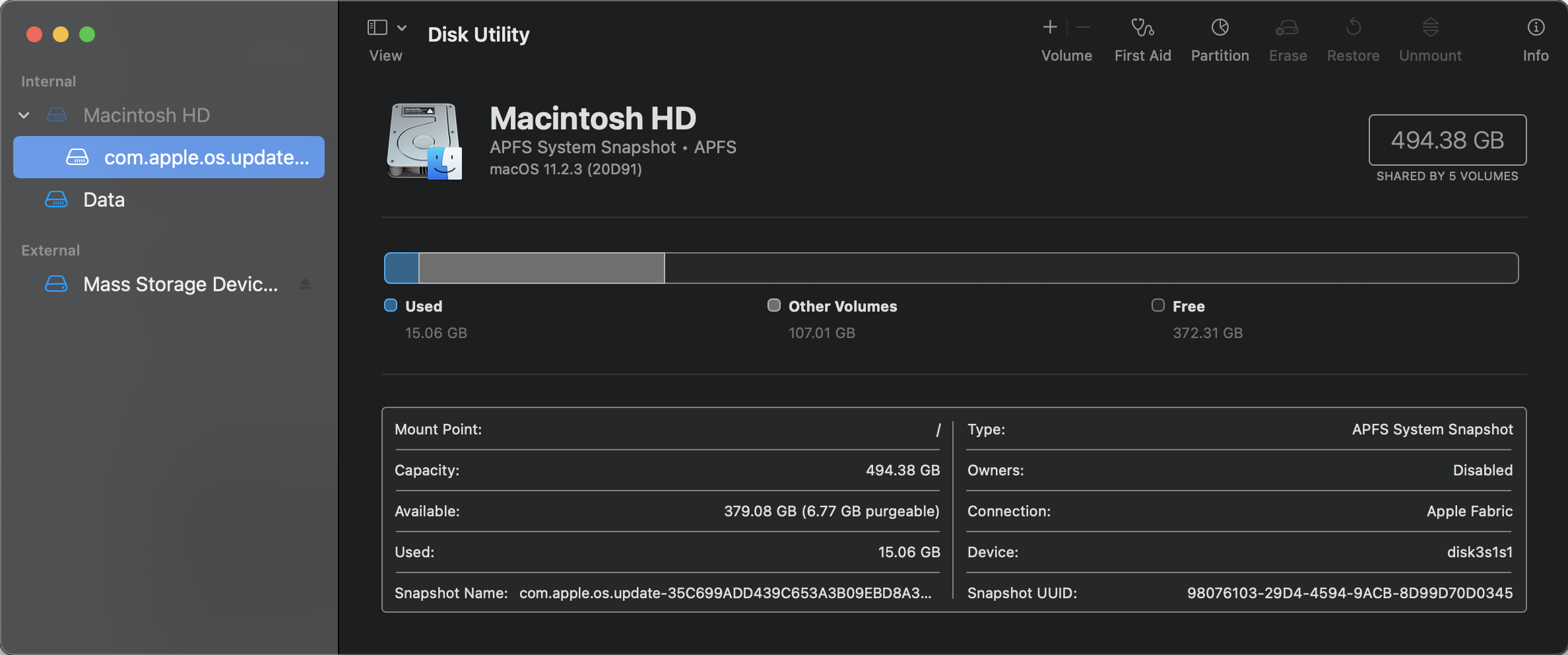Click the Erase toolbar label
The image size is (1568, 655).
coord(1288,55)
